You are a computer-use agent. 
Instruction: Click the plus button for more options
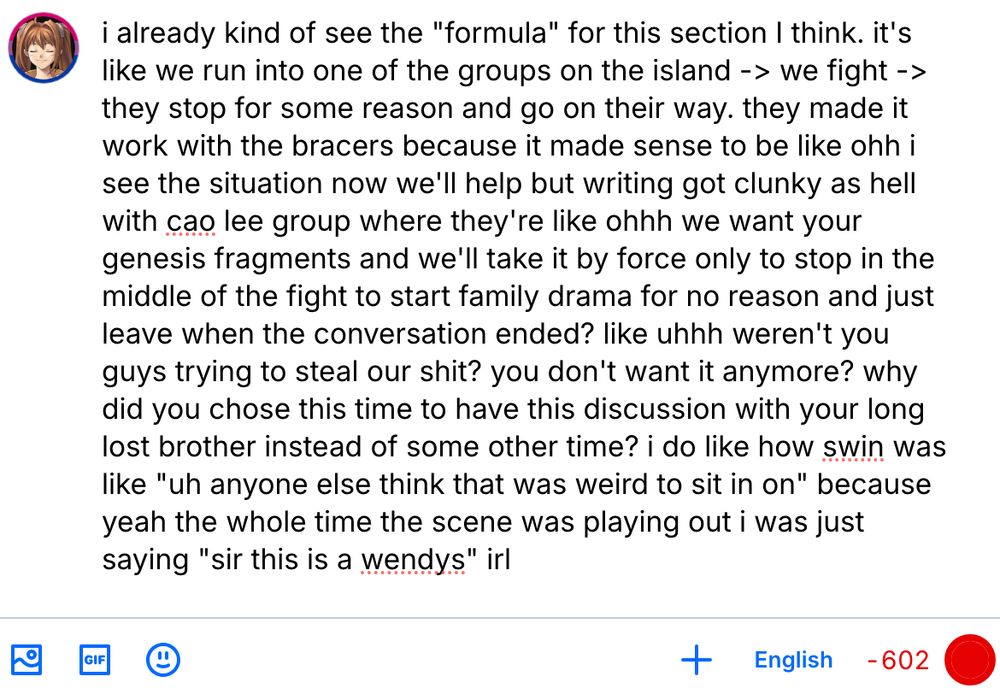click(697, 660)
